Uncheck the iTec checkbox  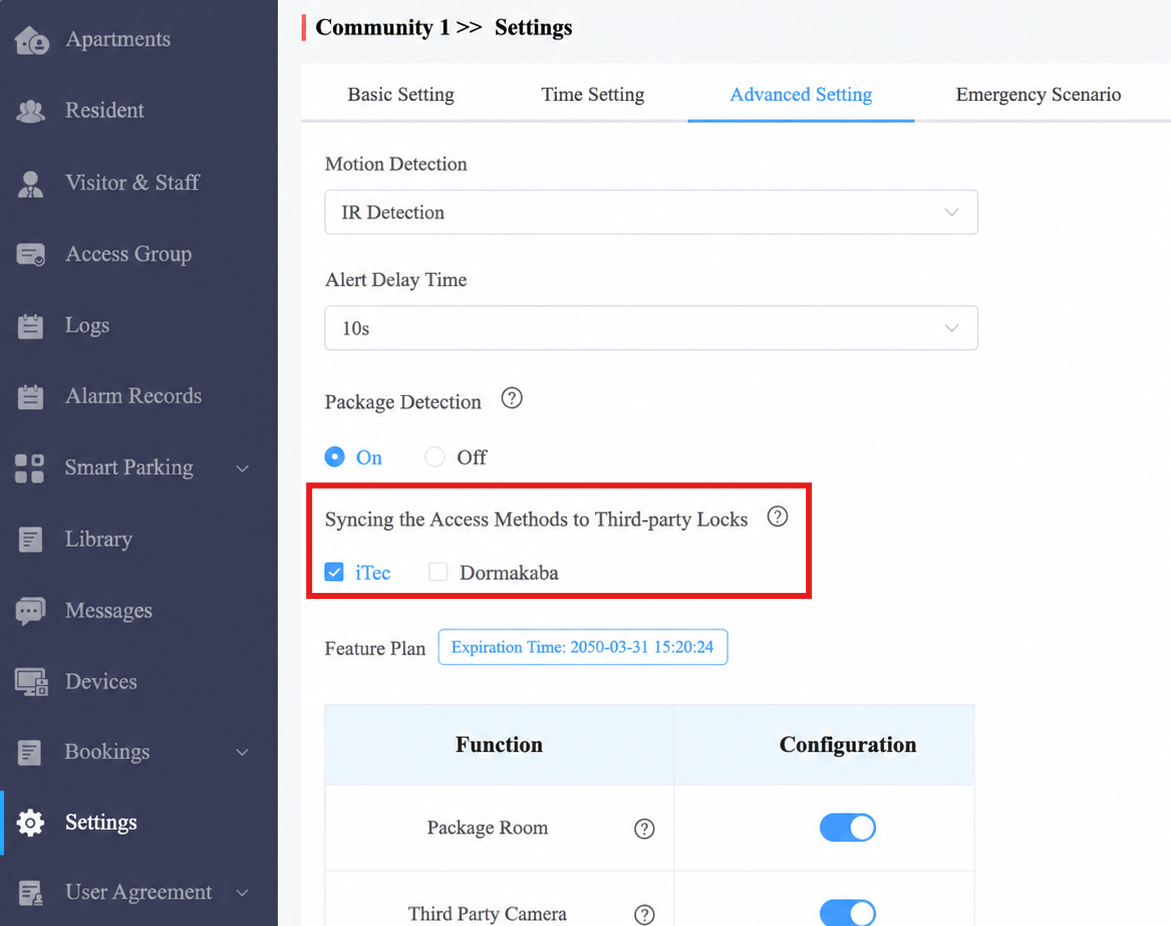click(x=334, y=572)
